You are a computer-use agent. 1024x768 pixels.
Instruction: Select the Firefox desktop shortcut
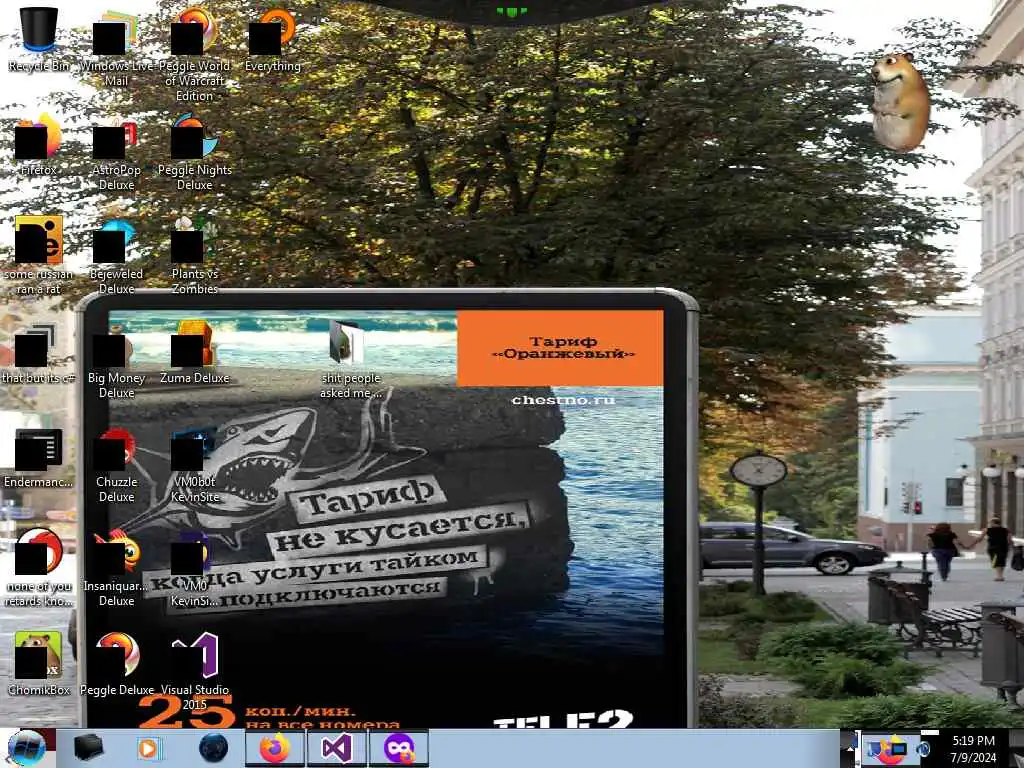pyautogui.click(x=39, y=144)
